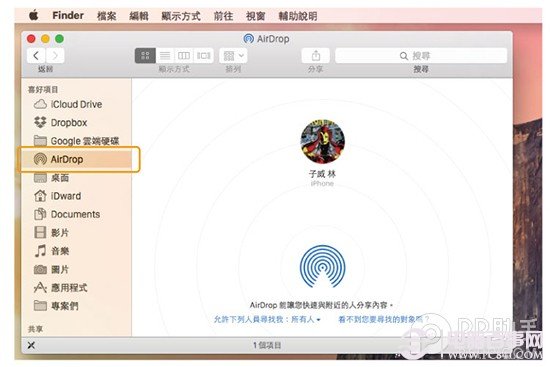Click the 1 個項目 status text

pyautogui.click(x=267, y=345)
